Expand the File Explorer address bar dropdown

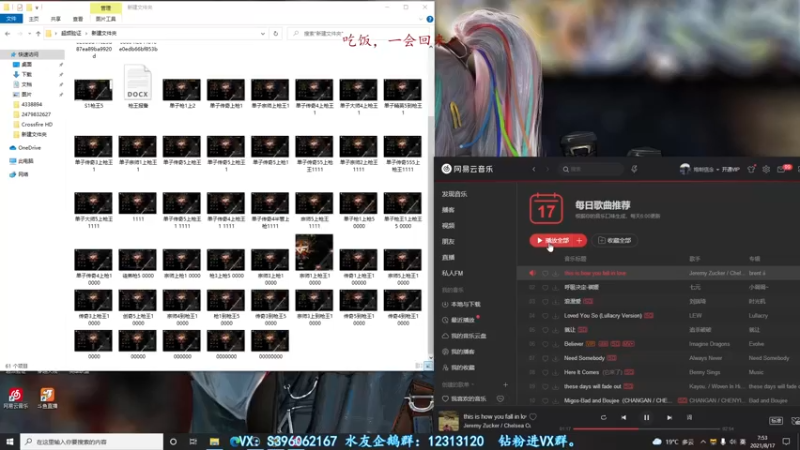click(263, 34)
